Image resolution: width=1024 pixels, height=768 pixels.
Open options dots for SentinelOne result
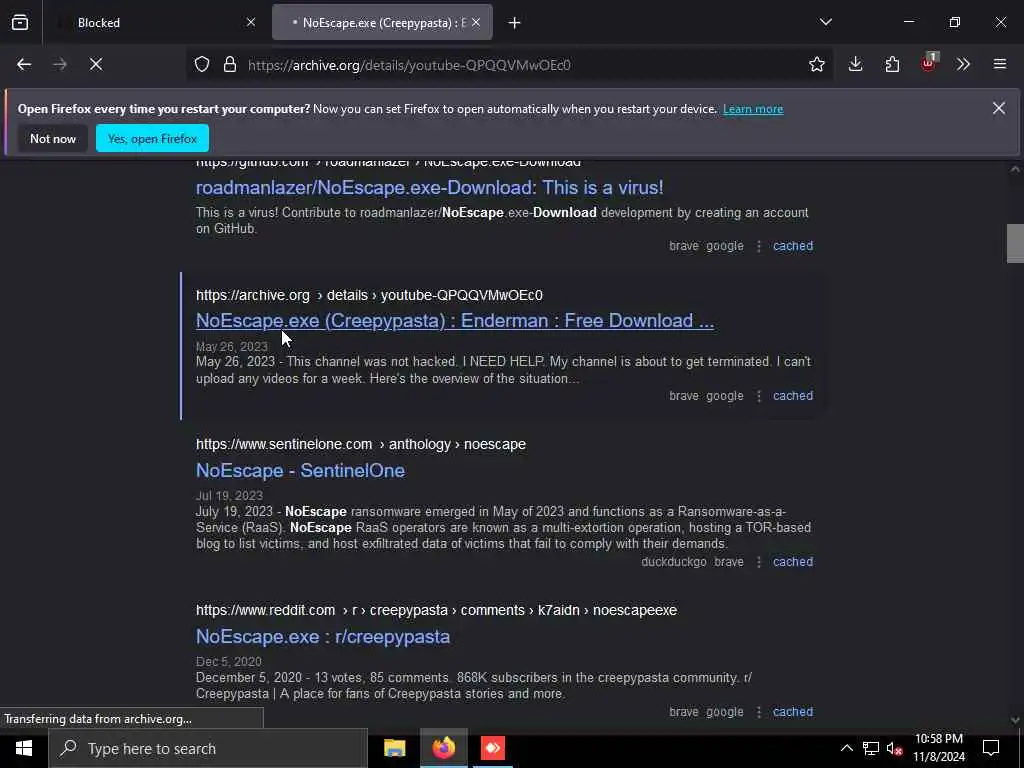pyautogui.click(x=758, y=562)
